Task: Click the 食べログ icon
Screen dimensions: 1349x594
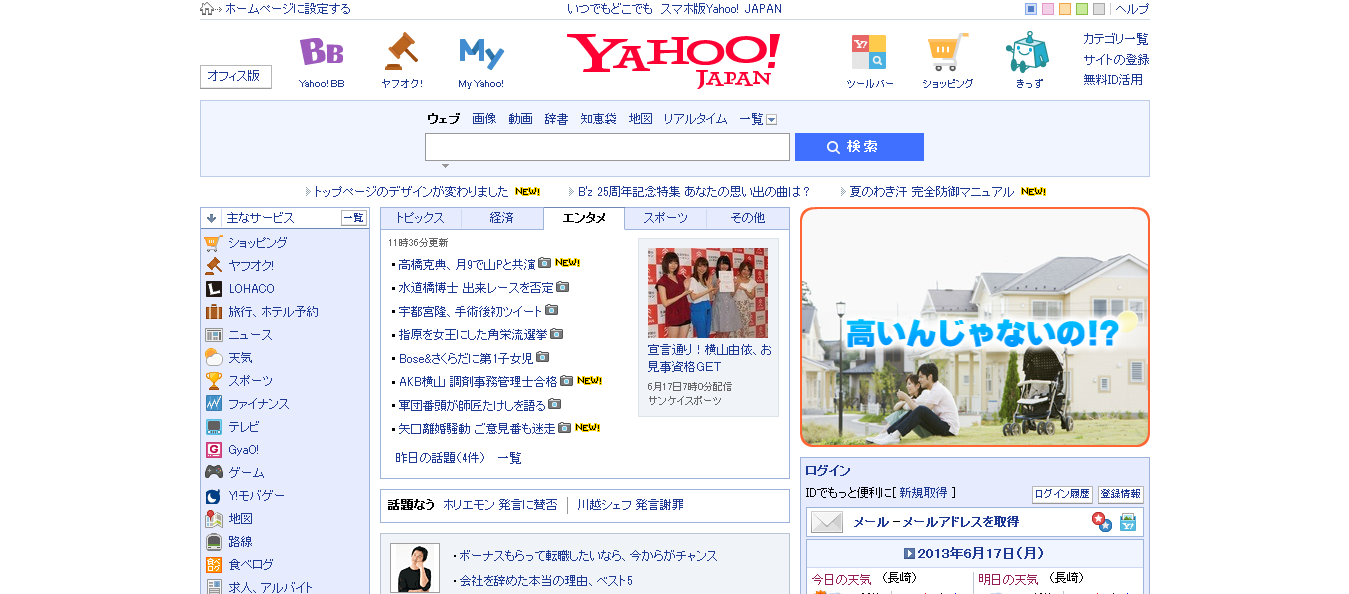Action: (x=213, y=565)
